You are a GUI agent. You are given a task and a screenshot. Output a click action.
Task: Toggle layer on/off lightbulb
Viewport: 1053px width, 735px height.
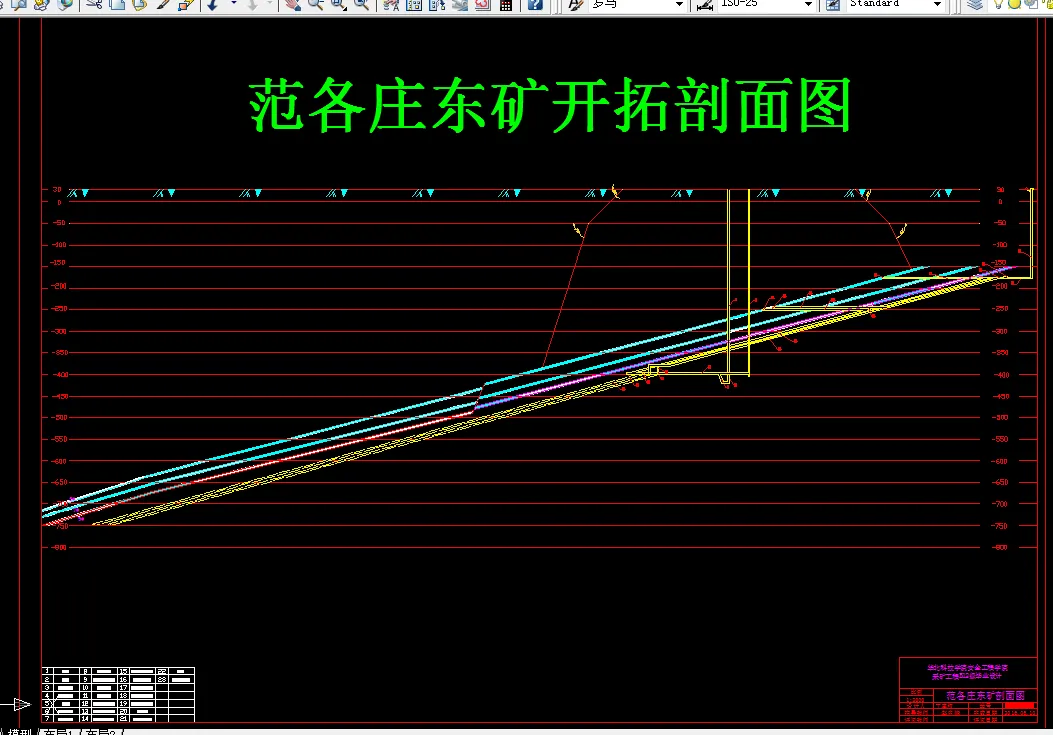999,4
